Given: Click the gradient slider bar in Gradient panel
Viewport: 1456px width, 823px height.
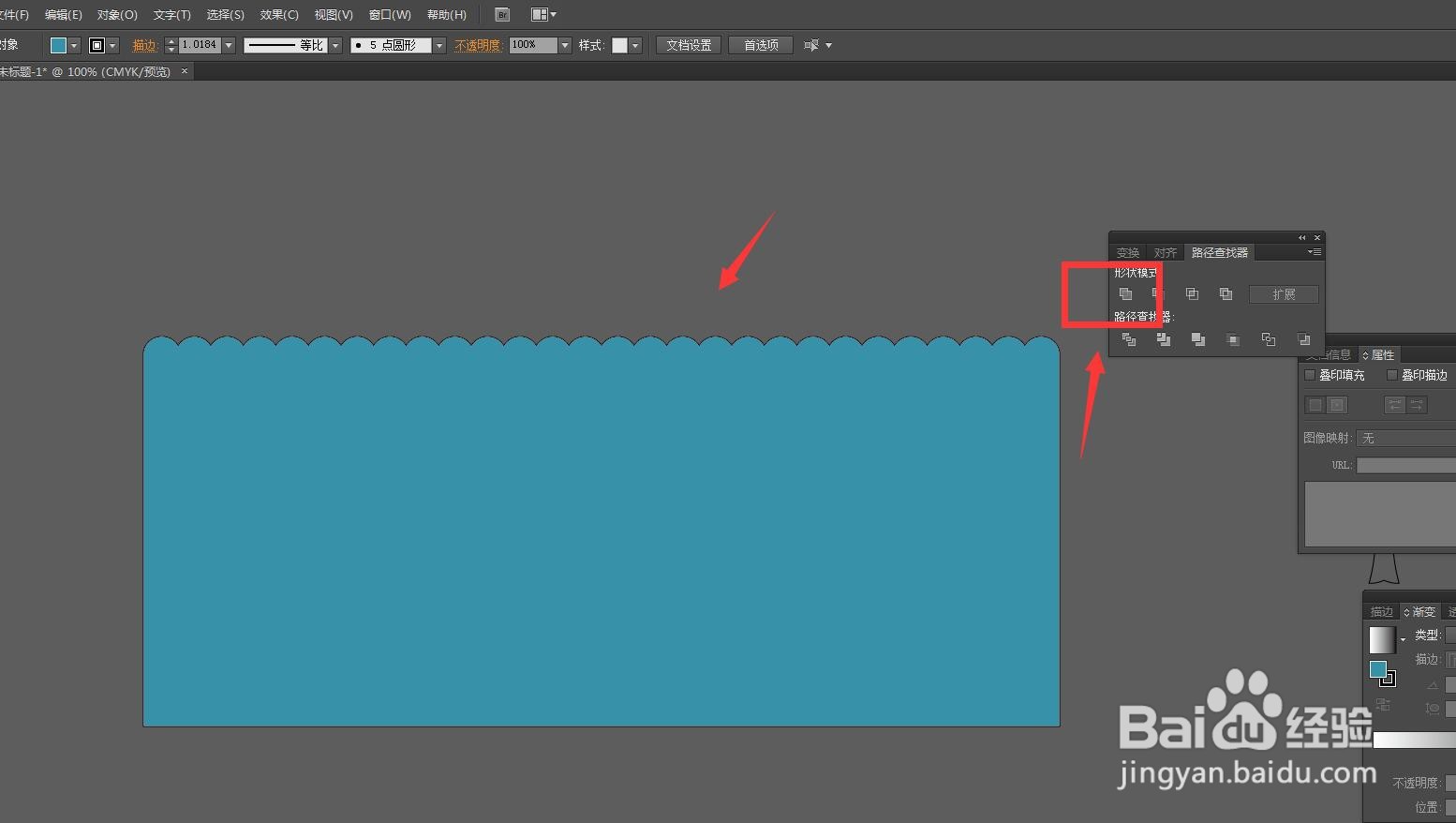Looking at the screenshot, I should [1415, 741].
